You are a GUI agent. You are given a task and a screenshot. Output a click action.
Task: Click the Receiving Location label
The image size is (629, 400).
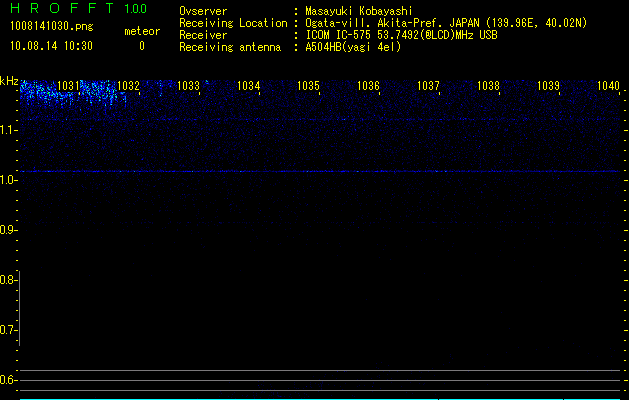point(233,23)
